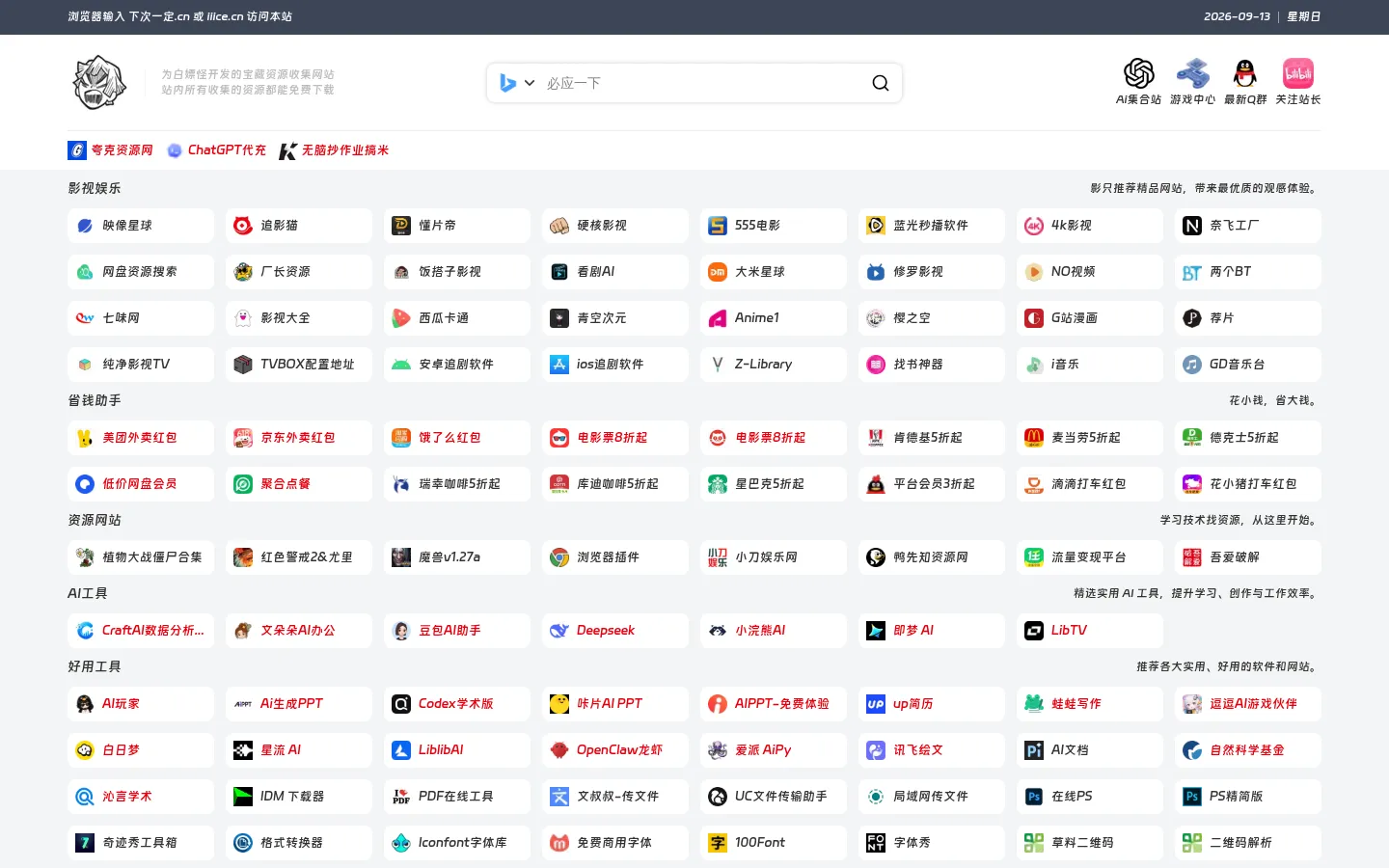Screen dimensions: 1389x868
Task: Open the 100Font card
Action: (774, 843)
